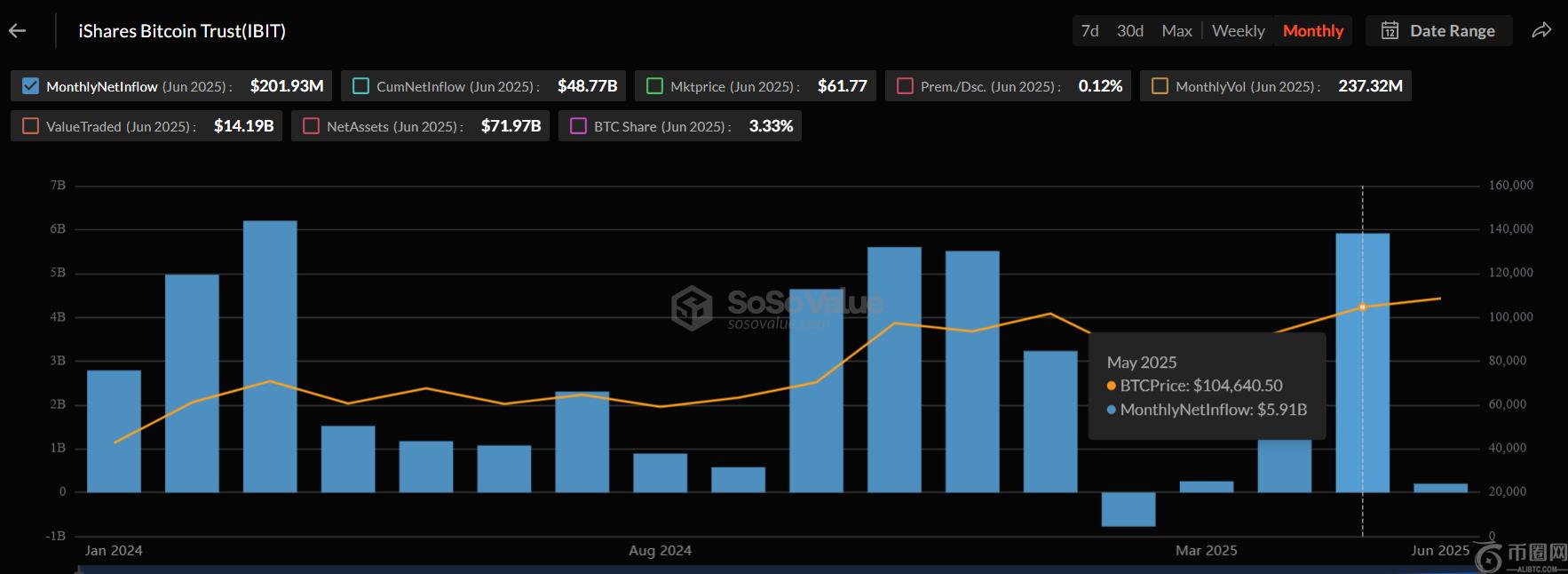Enable the ValueTraded series checkbox

coord(30,126)
